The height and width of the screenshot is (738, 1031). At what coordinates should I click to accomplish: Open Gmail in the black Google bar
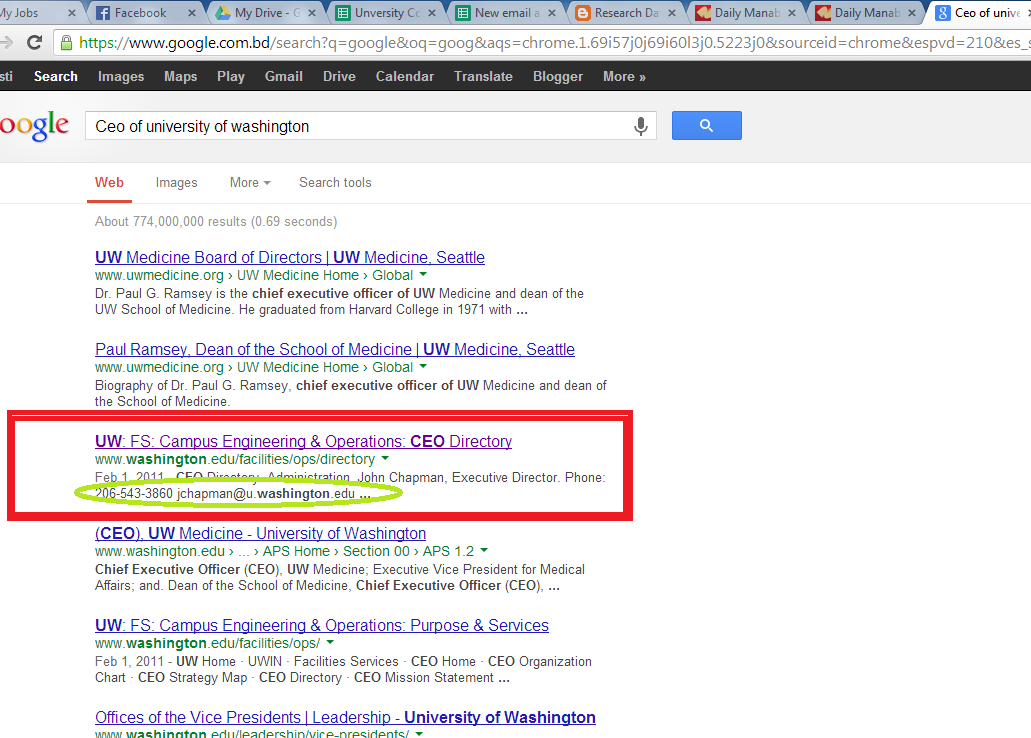pos(283,76)
